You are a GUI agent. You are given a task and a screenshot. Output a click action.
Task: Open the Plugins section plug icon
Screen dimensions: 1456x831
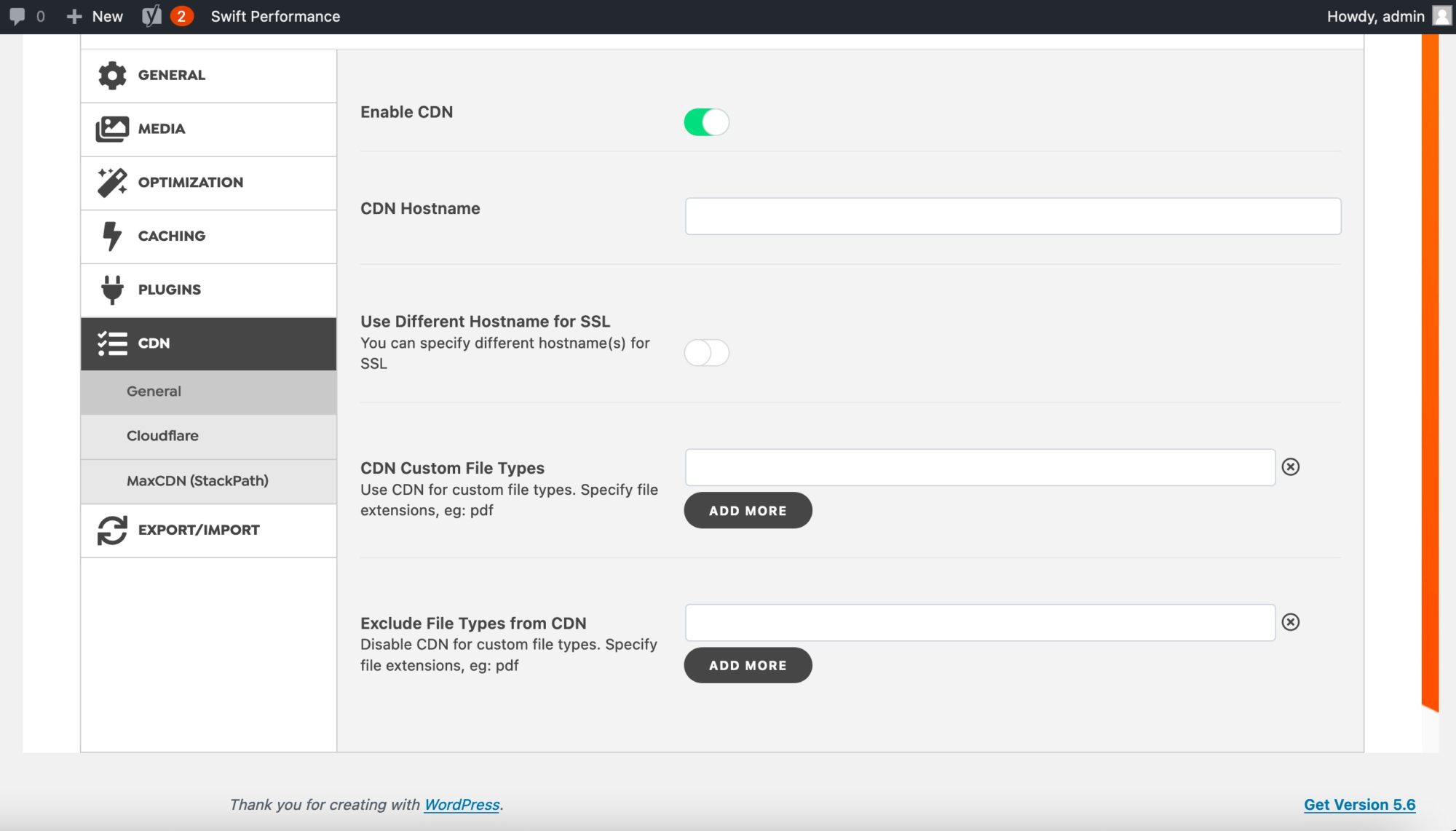[x=111, y=290]
